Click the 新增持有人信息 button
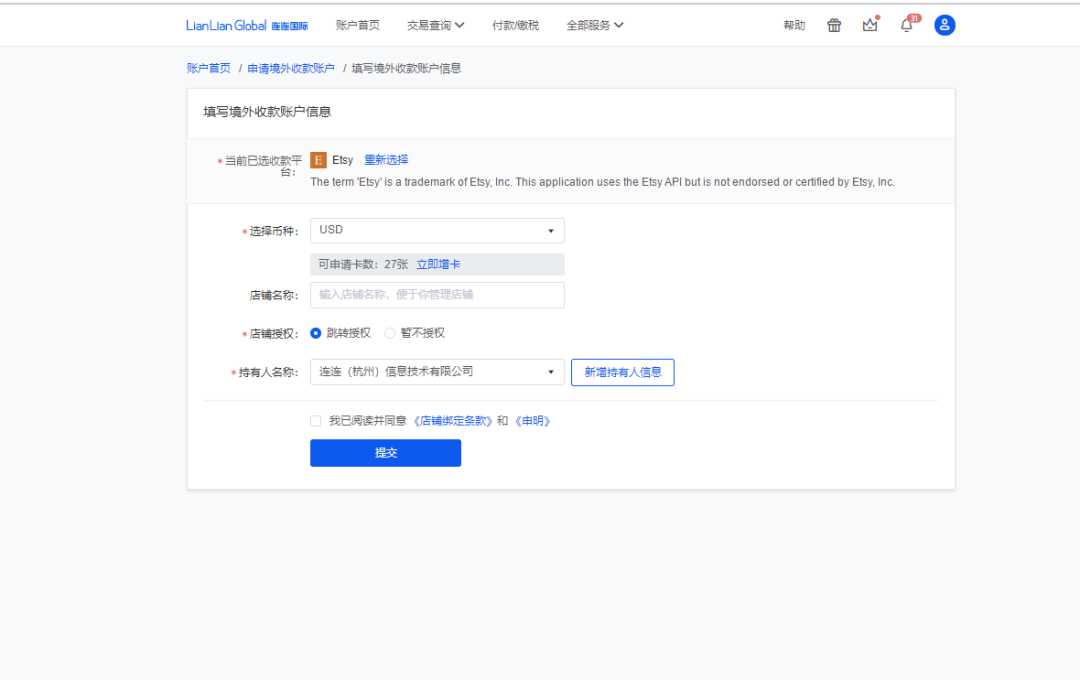This screenshot has height=680, width=1080. click(x=622, y=371)
